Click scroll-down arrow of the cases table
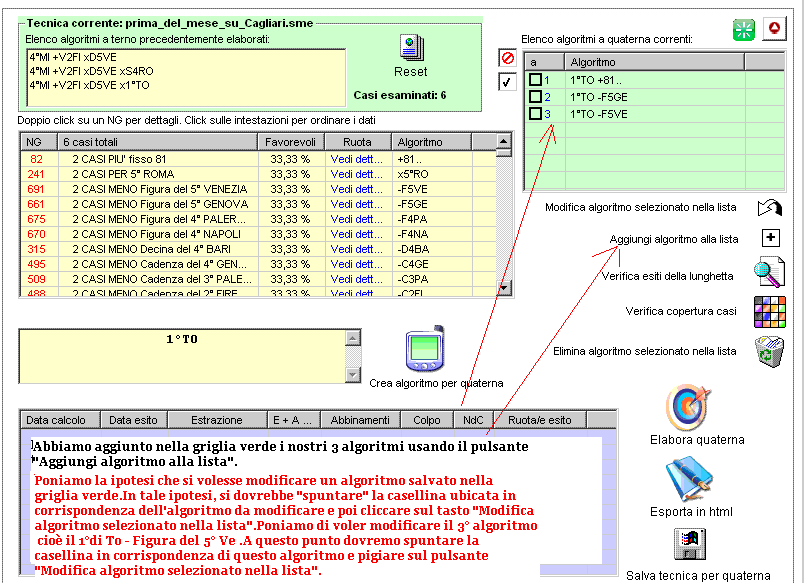Viewport: 804px width, 583px height. coord(504,288)
